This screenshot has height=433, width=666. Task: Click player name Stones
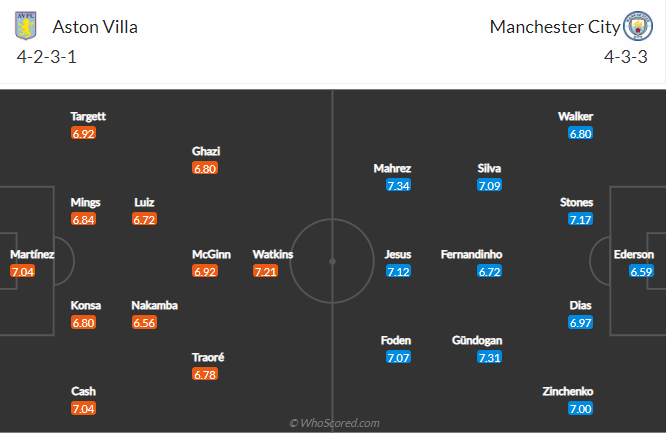pyautogui.click(x=576, y=202)
